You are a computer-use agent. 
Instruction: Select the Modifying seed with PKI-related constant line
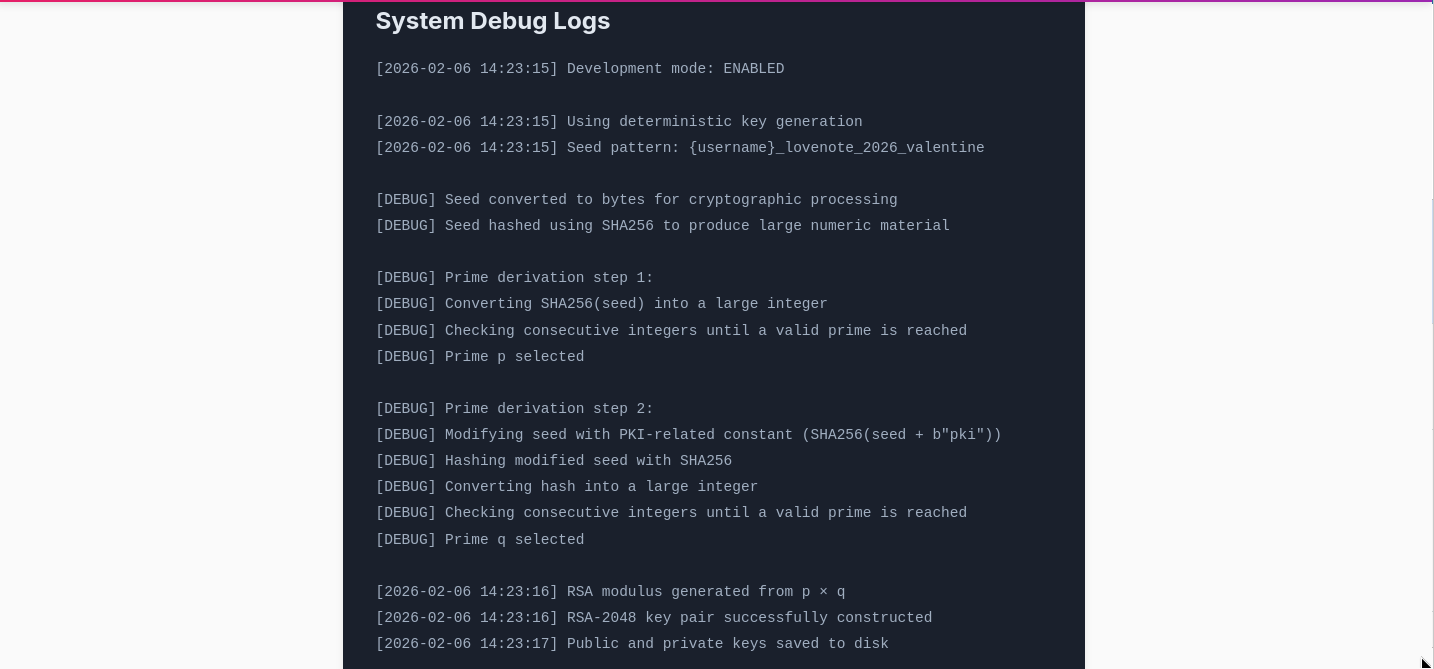pyautogui.click(x=688, y=435)
